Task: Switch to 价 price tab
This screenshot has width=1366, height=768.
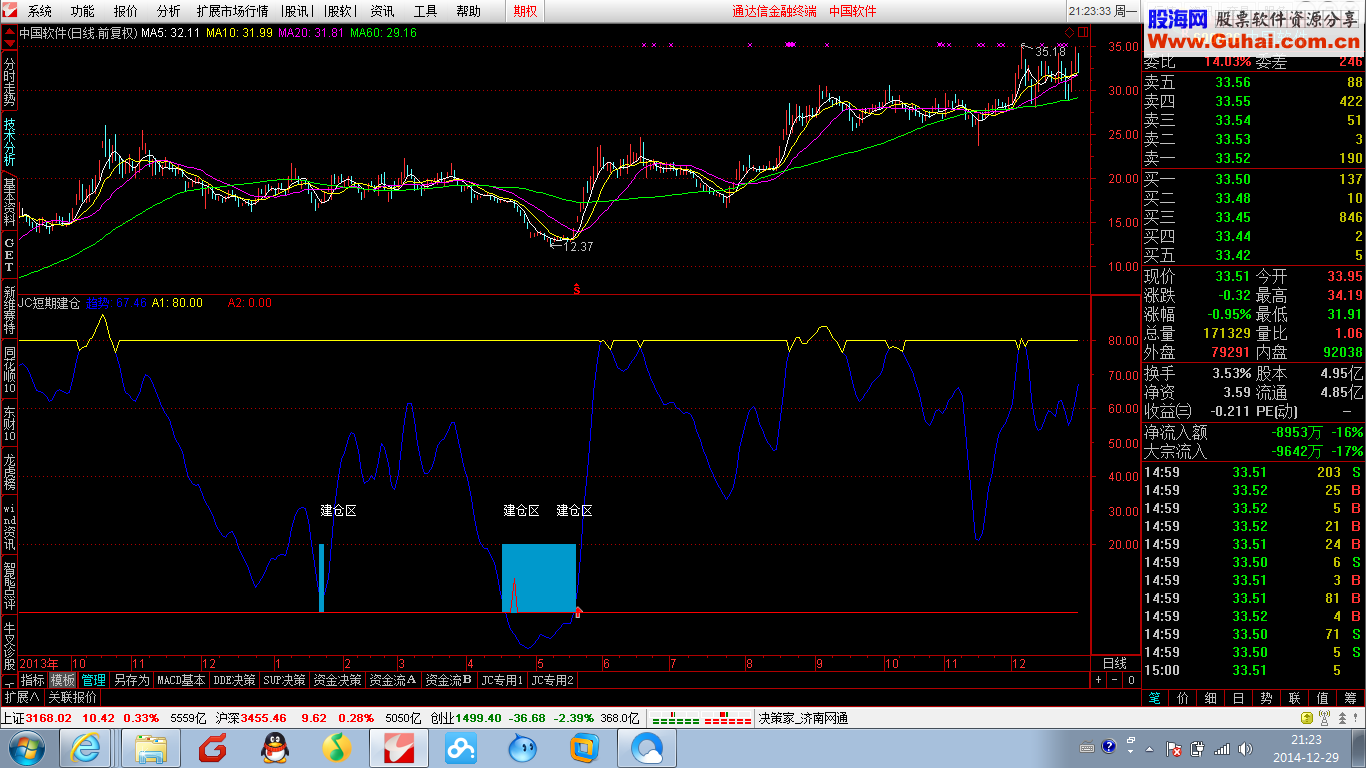Action: coord(1183,698)
